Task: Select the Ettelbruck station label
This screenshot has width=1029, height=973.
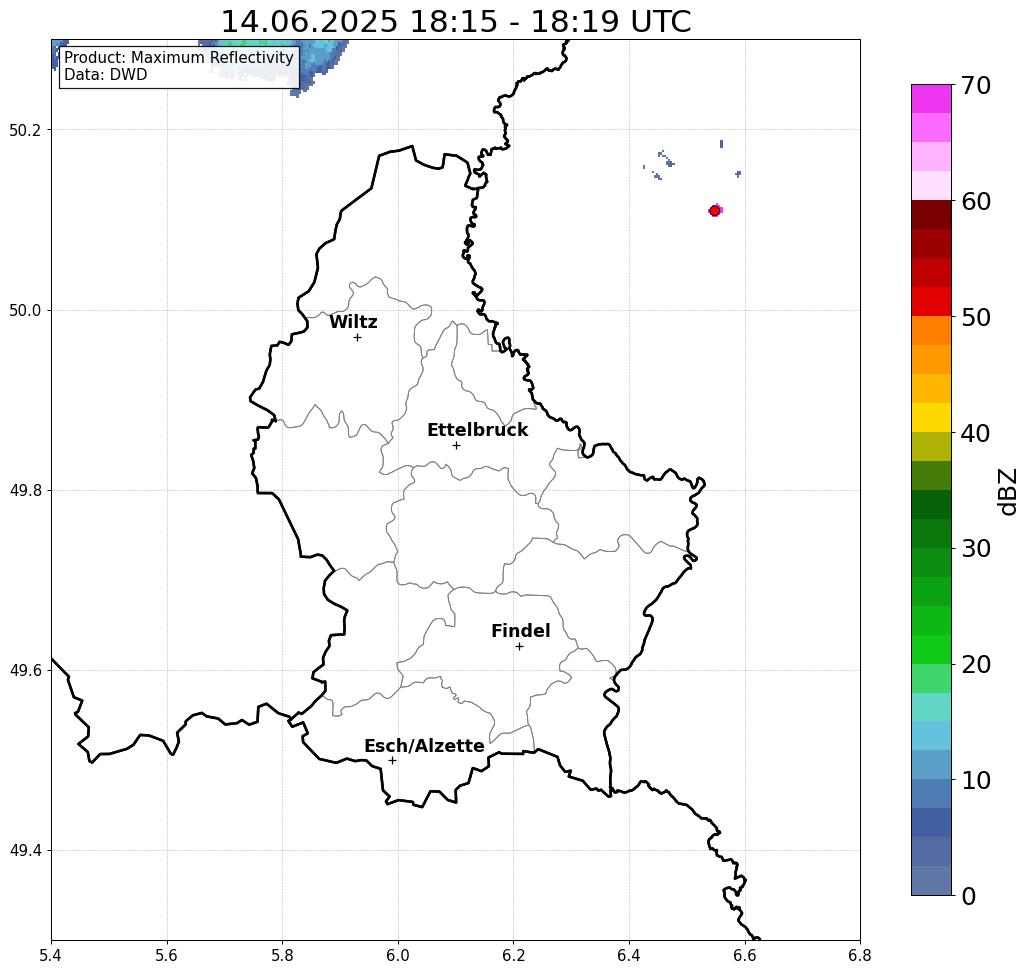Action: pos(478,430)
